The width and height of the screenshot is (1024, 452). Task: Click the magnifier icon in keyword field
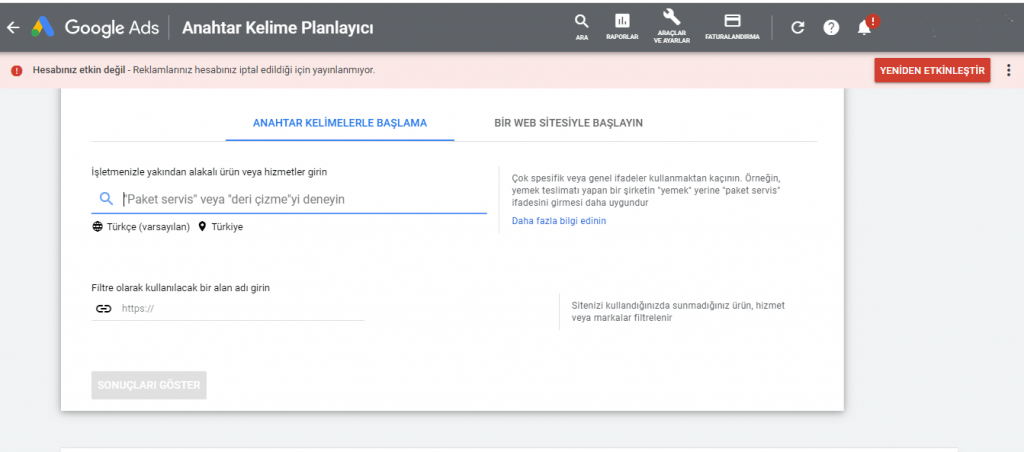[106, 199]
